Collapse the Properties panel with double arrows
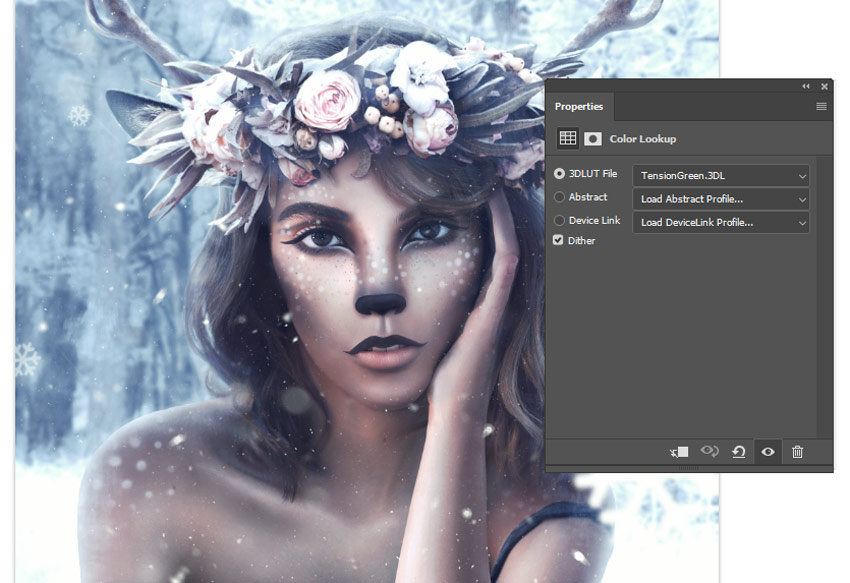Screen dimensions: 850x583 (806, 86)
